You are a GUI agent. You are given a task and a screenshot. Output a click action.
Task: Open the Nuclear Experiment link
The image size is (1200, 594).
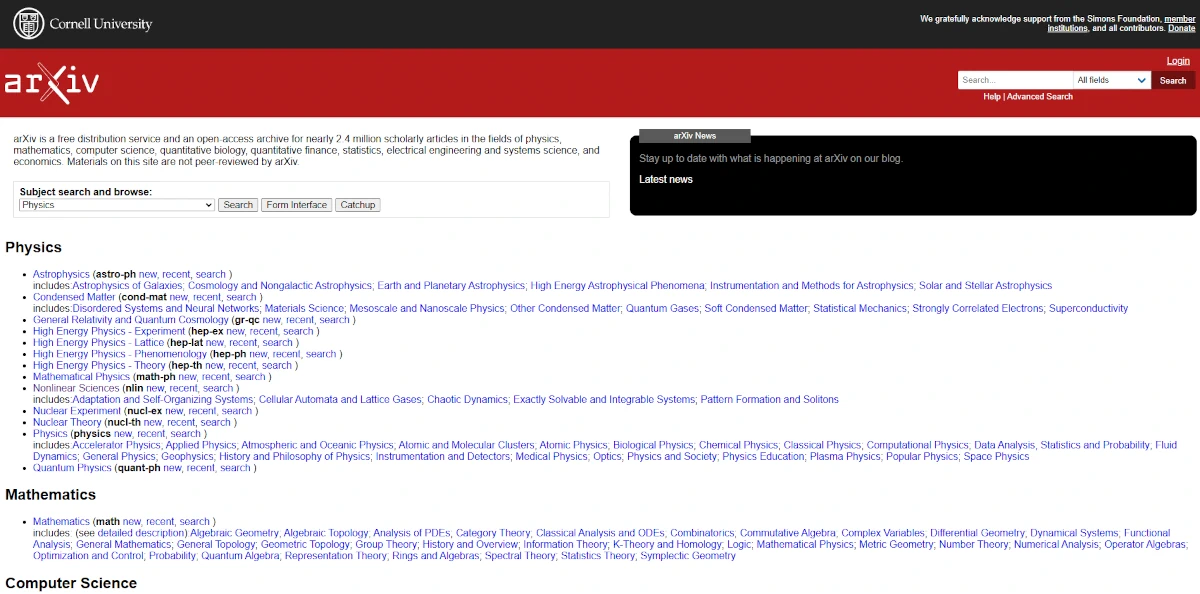tap(77, 411)
